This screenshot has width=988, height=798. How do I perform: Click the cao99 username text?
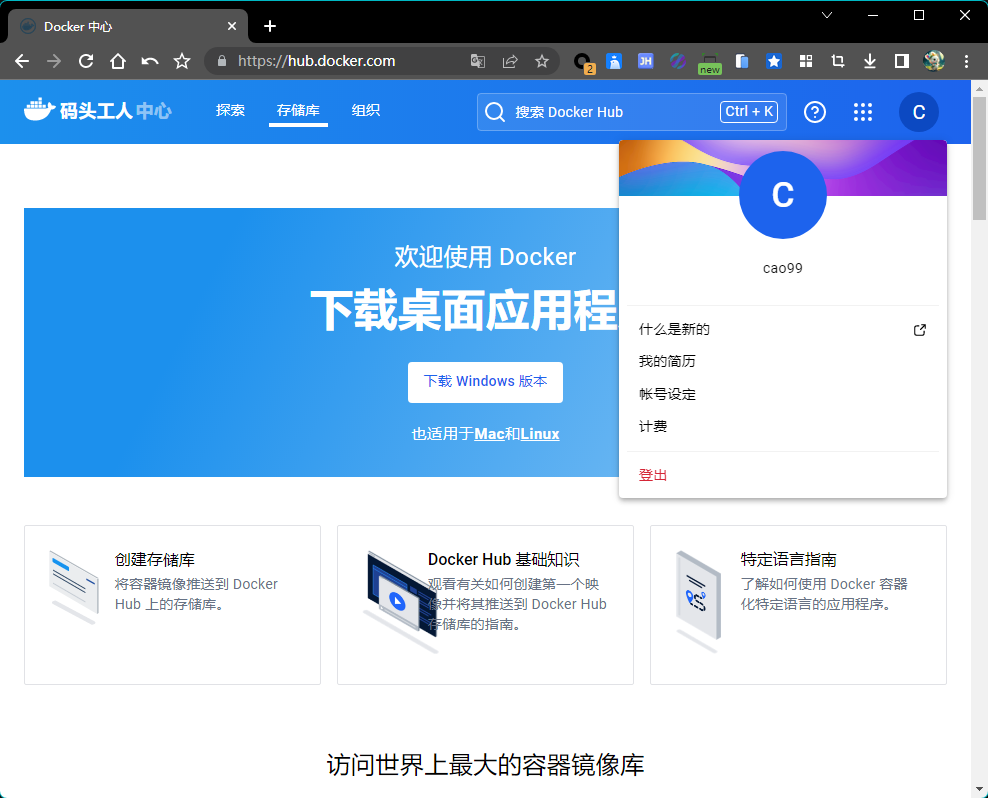[783, 269]
